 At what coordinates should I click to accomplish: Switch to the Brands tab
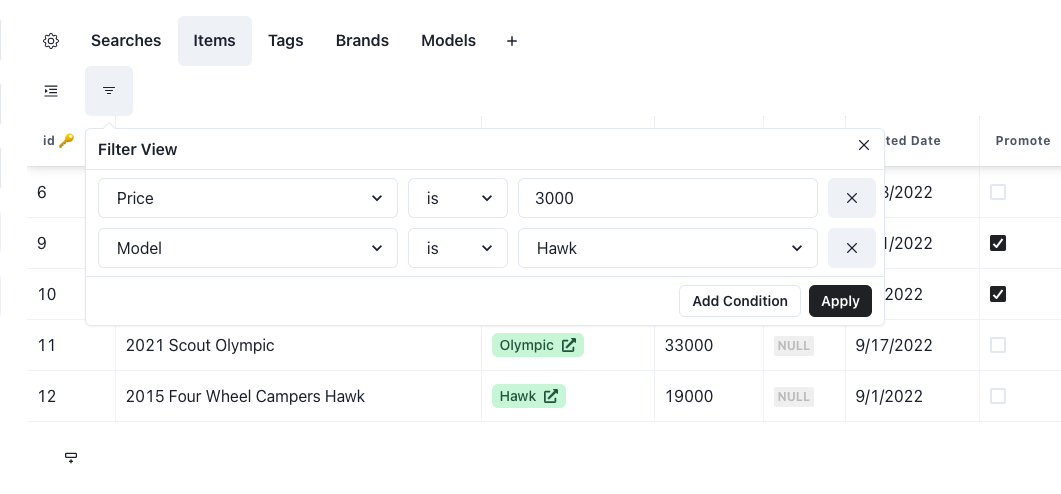(x=362, y=41)
